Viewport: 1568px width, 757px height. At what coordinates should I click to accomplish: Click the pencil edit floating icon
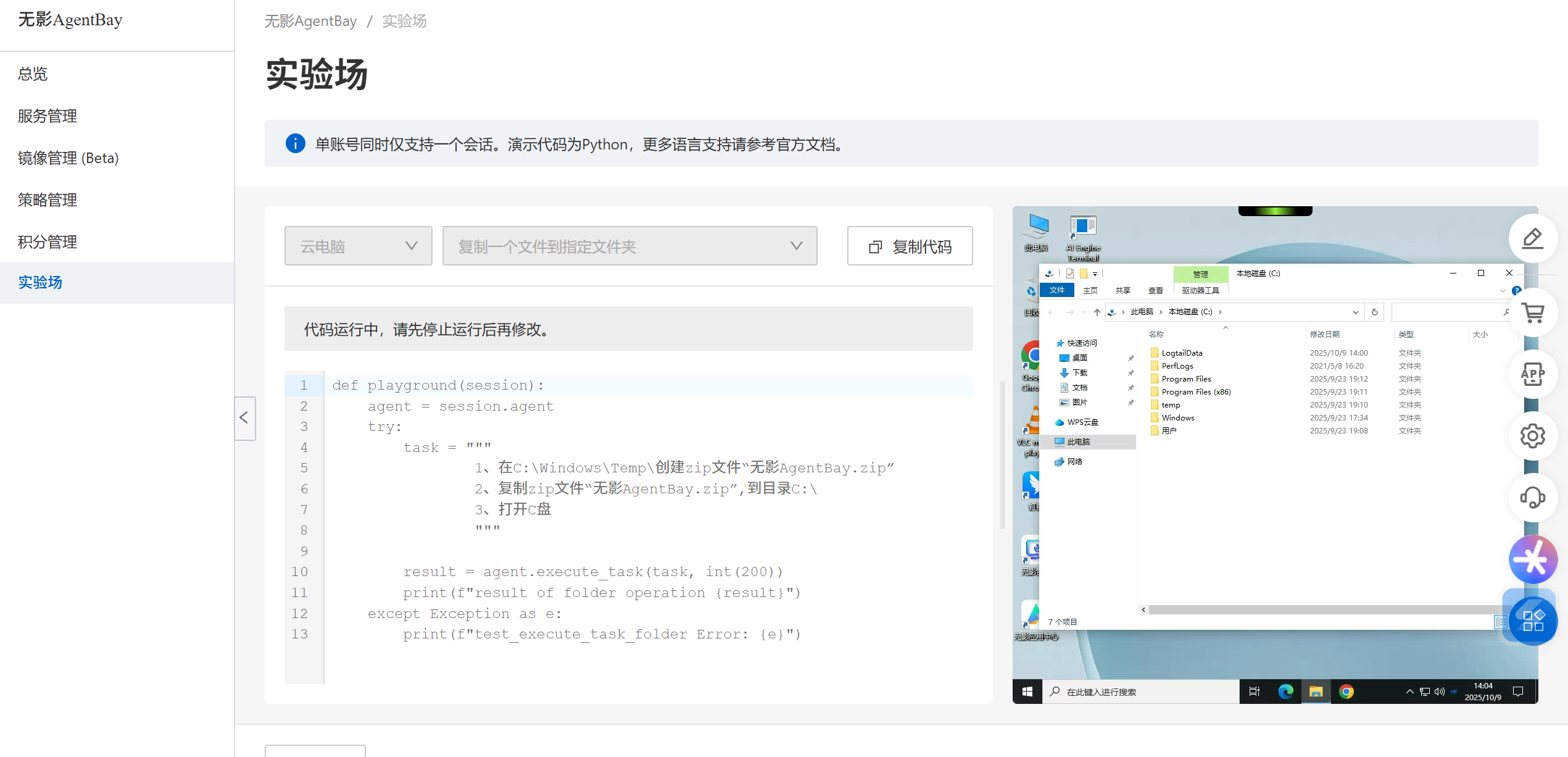[x=1532, y=239]
